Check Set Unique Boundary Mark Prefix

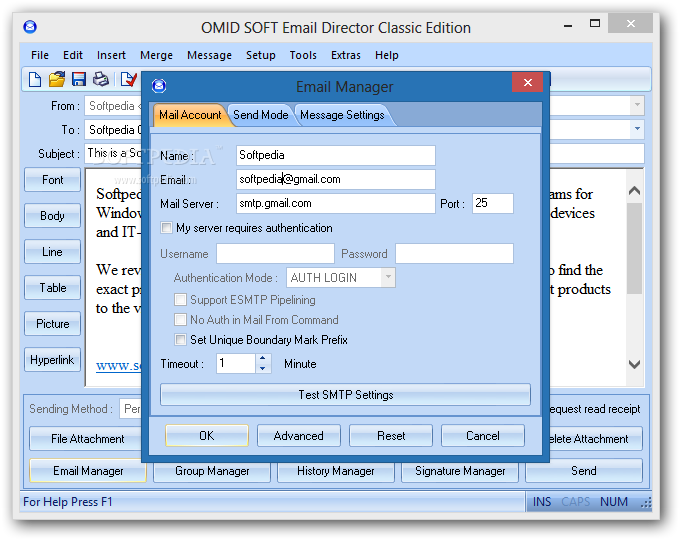[180, 340]
